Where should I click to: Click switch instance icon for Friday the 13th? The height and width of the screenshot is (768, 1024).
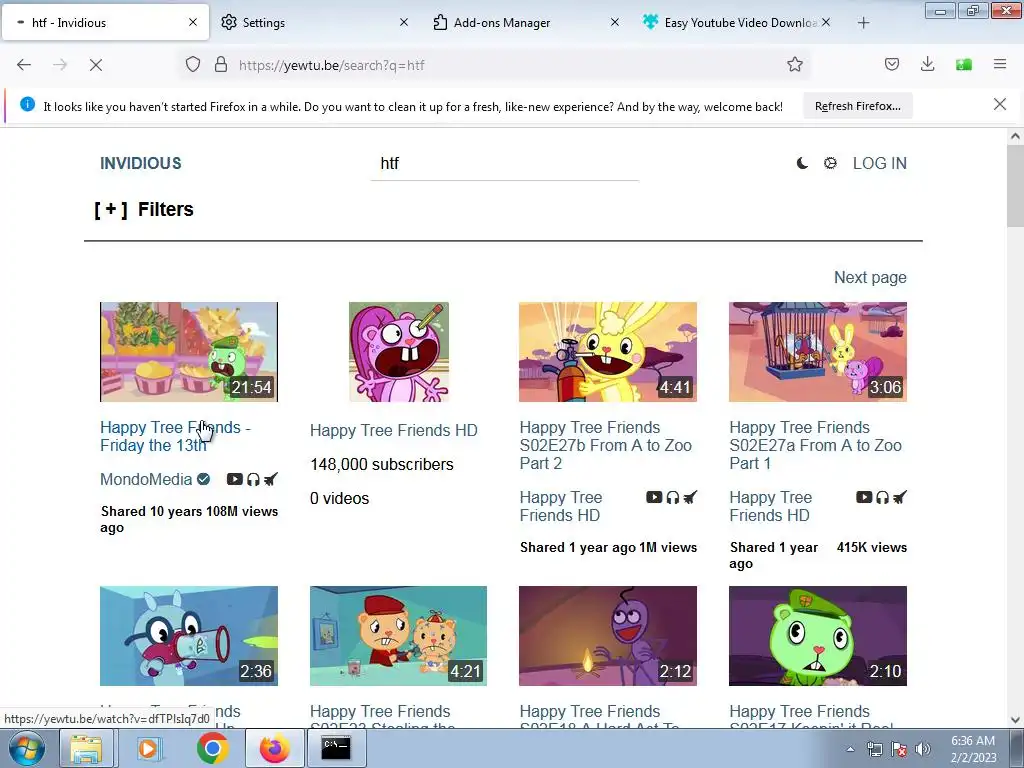point(270,479)
